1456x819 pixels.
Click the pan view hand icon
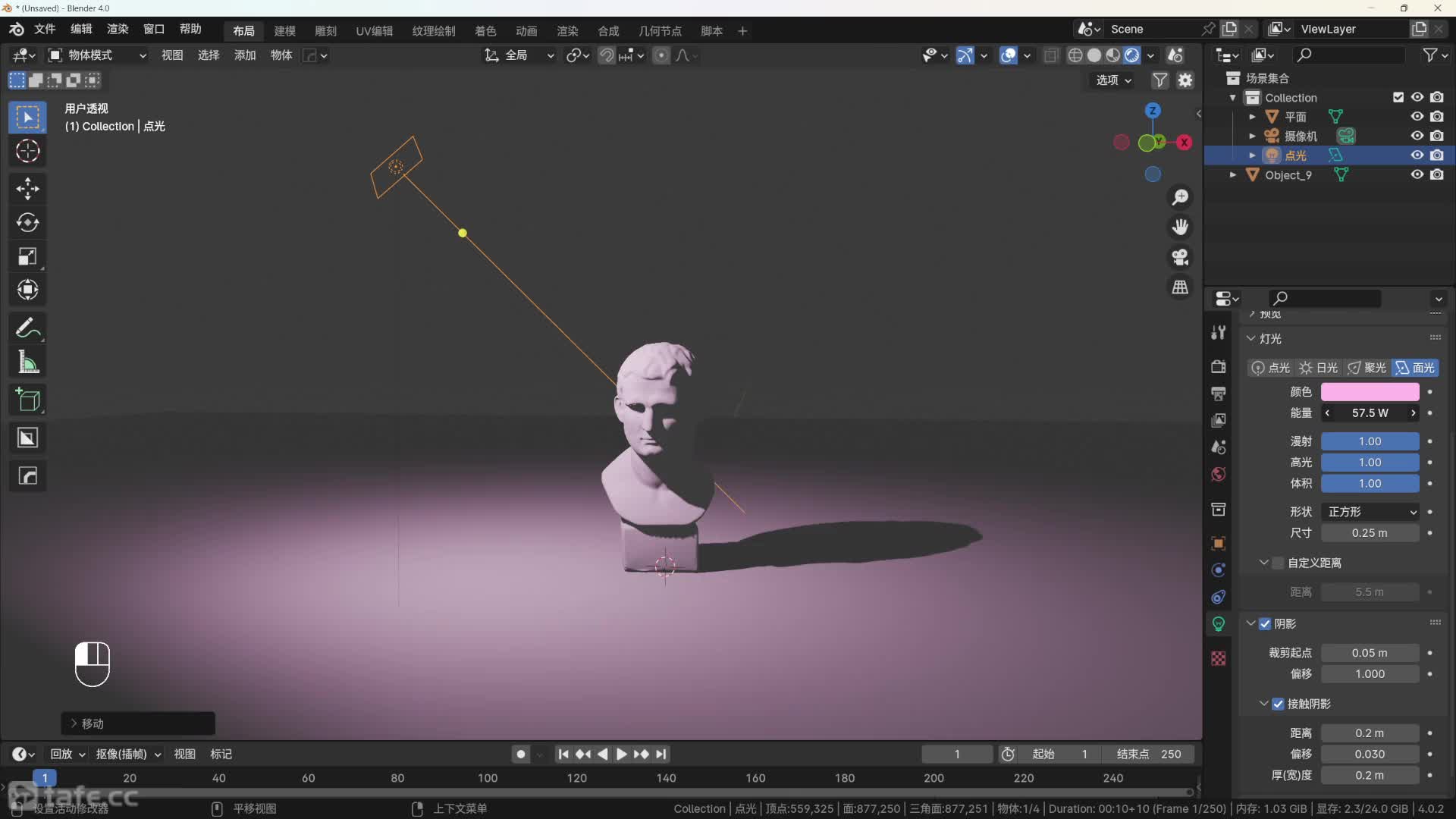[x=1180, y=227]
